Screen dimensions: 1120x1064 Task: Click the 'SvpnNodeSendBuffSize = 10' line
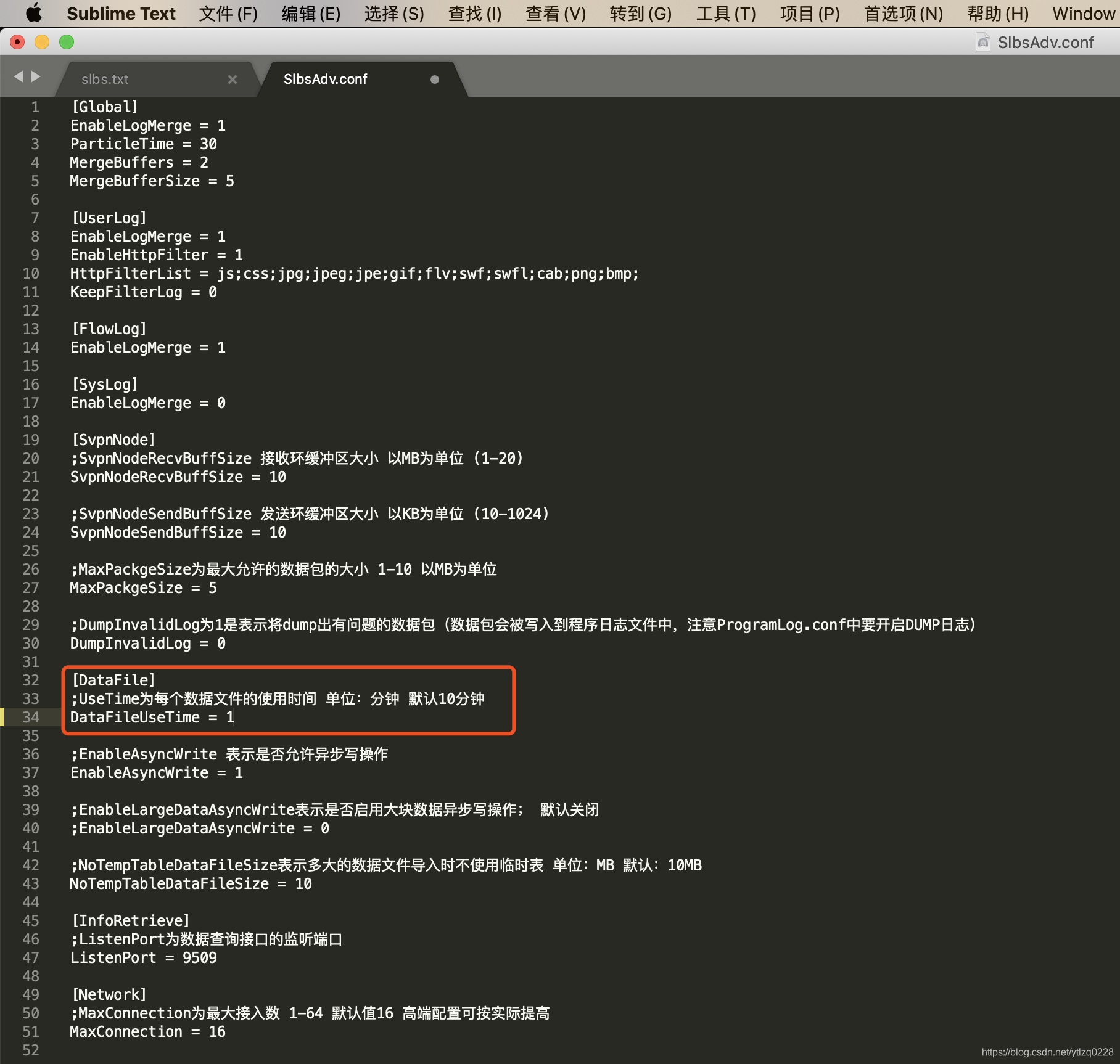178,532
